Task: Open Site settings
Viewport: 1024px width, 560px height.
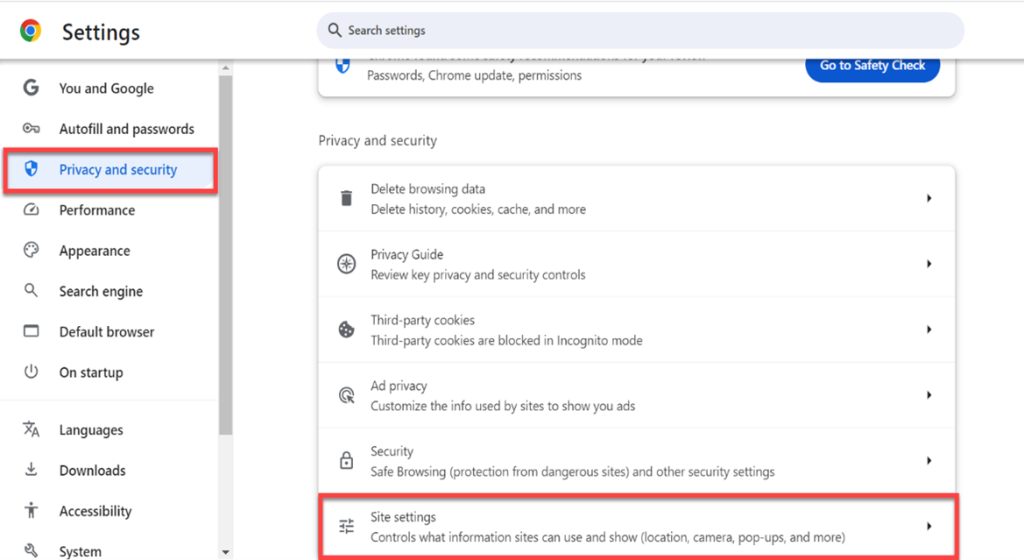Action: (638, 526)
